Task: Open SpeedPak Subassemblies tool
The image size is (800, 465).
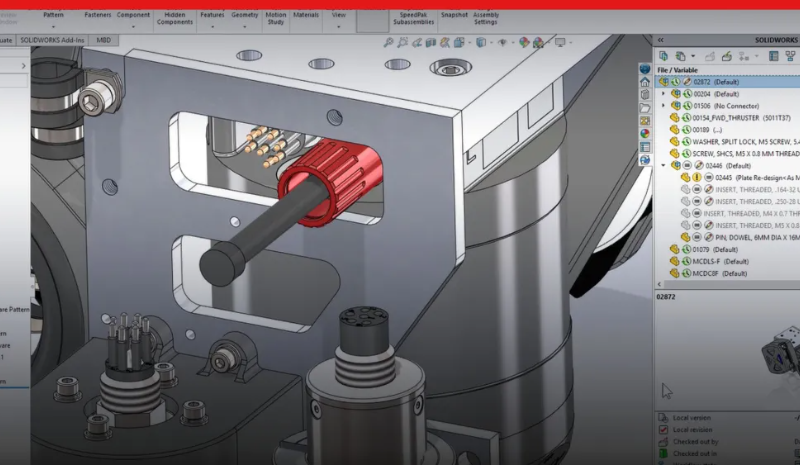Action: (x=414, y=19)
